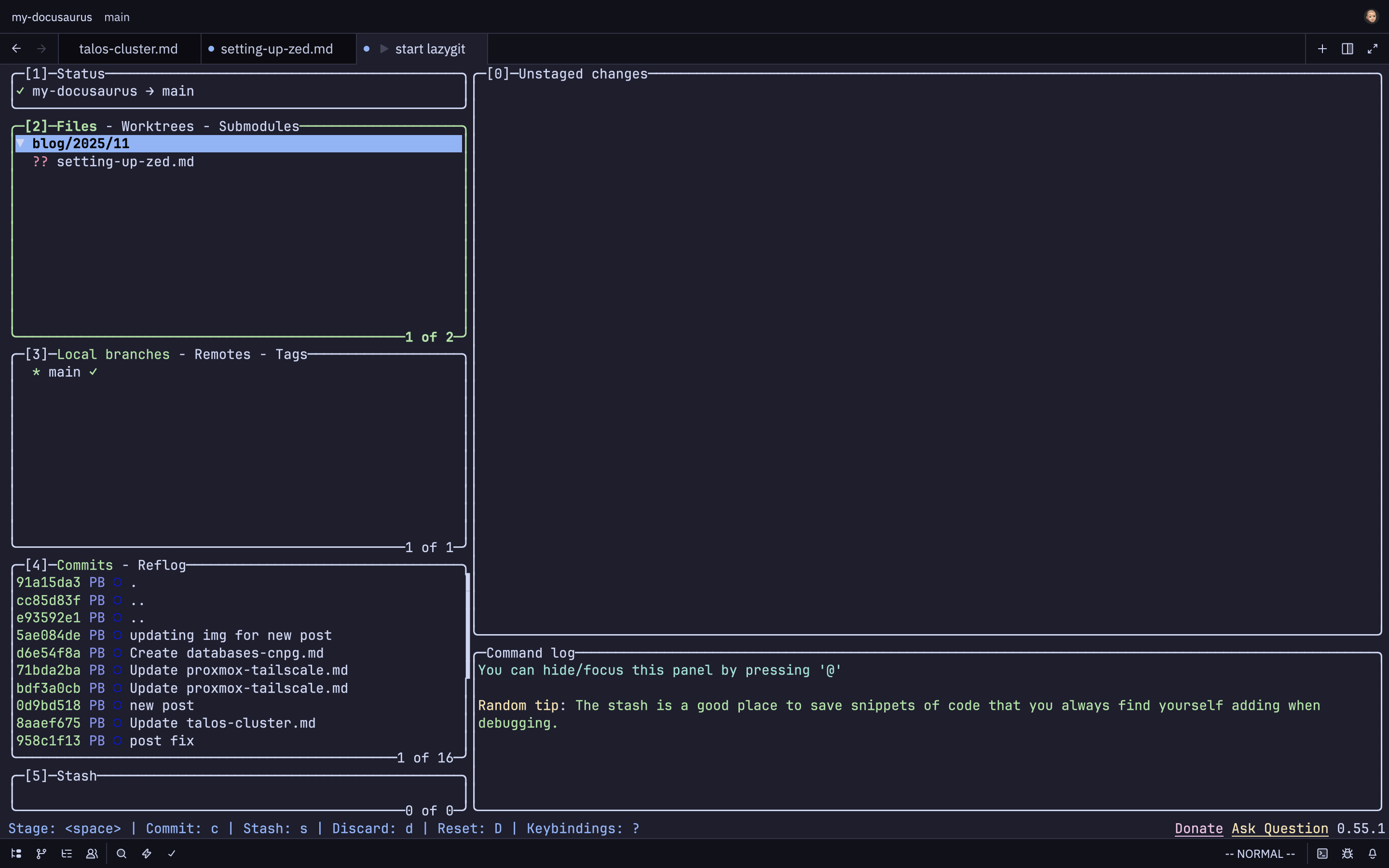Open the collaboration panel people icon
The height and width of the screenshot is (868, 1389).
[92, 854]
